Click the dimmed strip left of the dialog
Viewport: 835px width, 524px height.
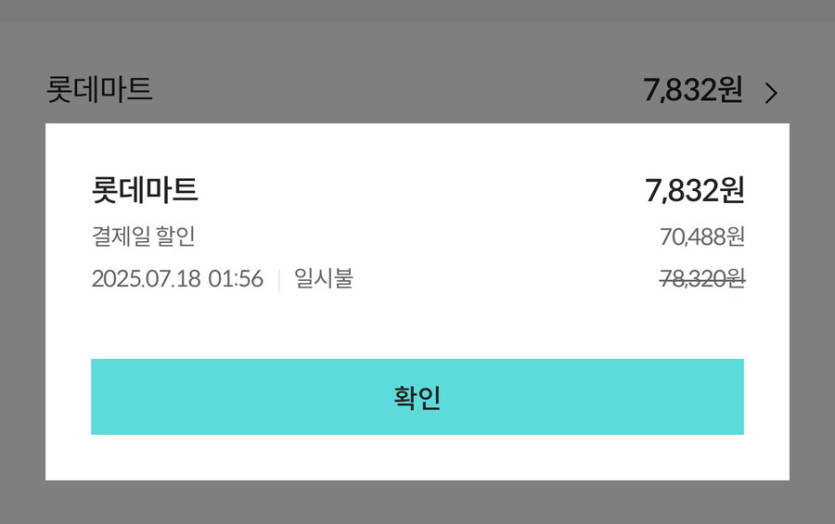pos(22,300)
